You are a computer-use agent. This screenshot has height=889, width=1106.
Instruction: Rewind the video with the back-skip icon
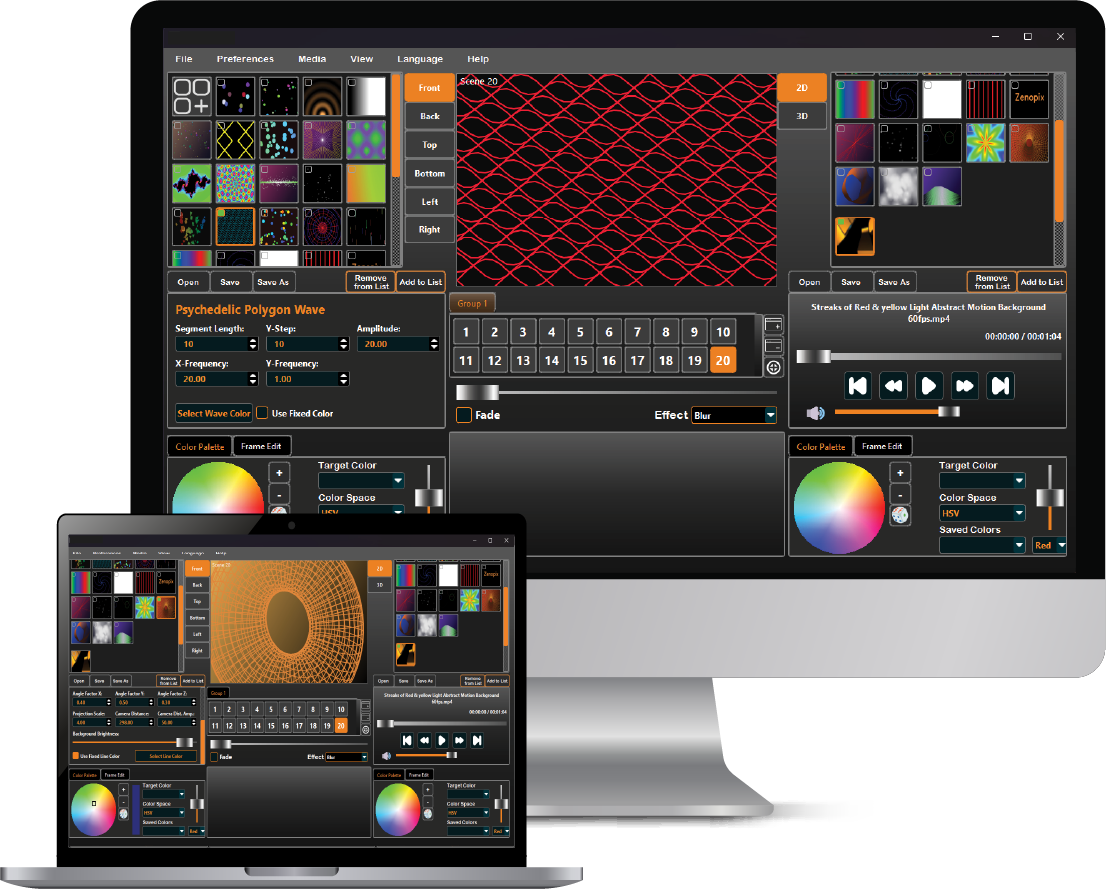(x=857, y=385)
